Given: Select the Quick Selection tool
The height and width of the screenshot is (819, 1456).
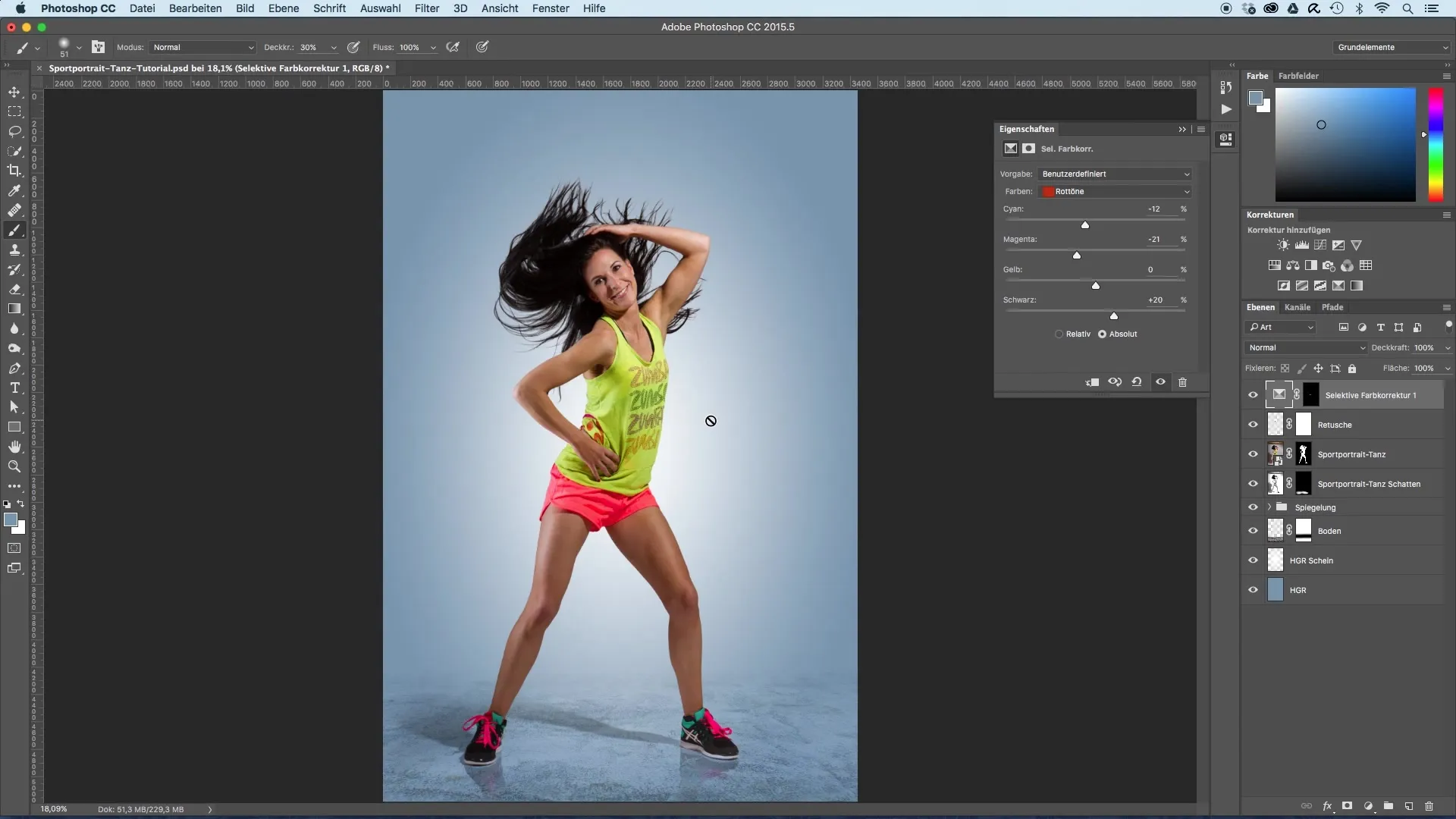Looking at the screenshot, I should pyautogui.click(x=14, y=151).
